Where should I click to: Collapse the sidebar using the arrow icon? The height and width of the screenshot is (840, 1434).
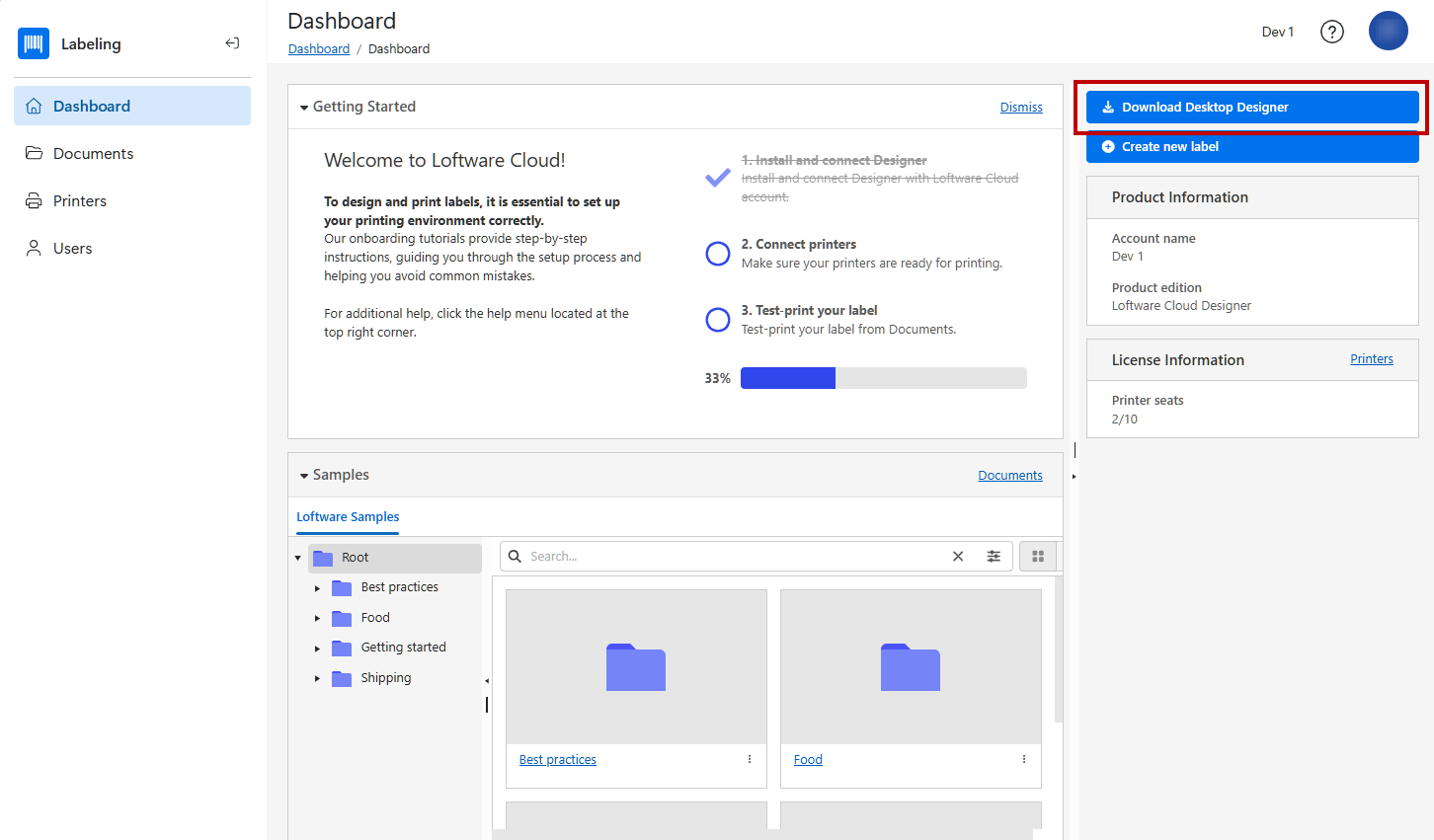tap(232, 43)
